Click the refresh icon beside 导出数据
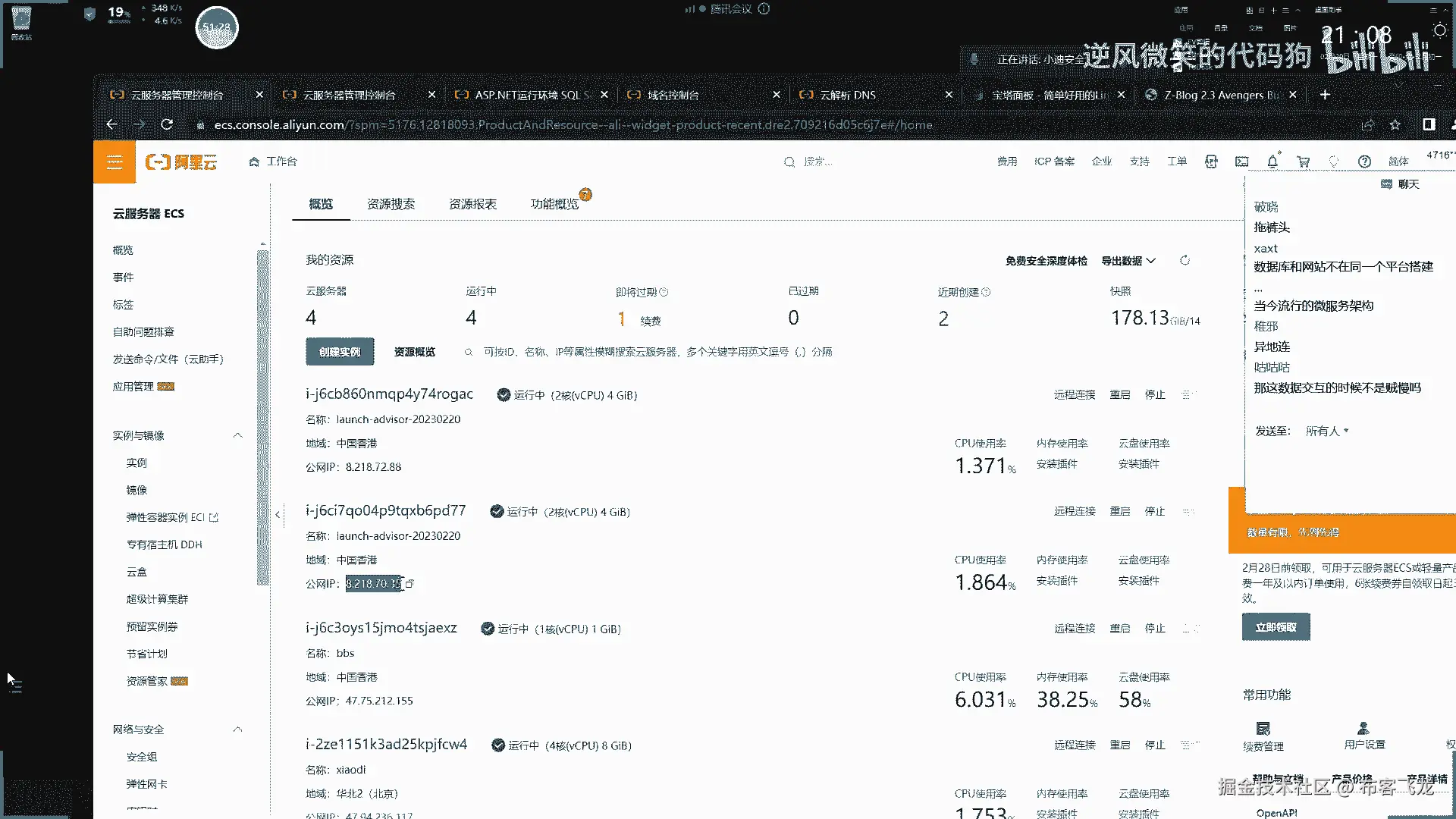Image resolution: width=1456 pixels, height=819 pixels. pos(1185,261)
